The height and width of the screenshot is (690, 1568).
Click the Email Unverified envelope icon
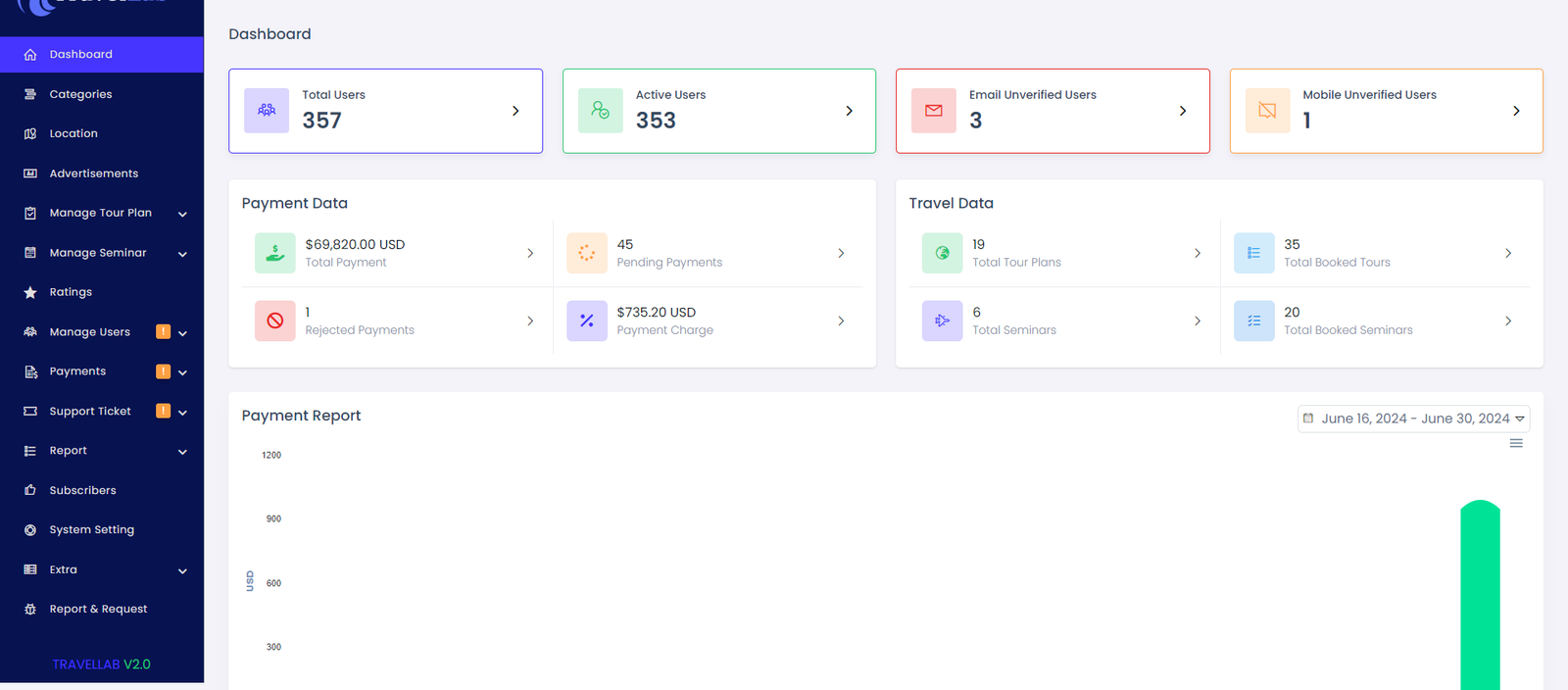point(934,111)
